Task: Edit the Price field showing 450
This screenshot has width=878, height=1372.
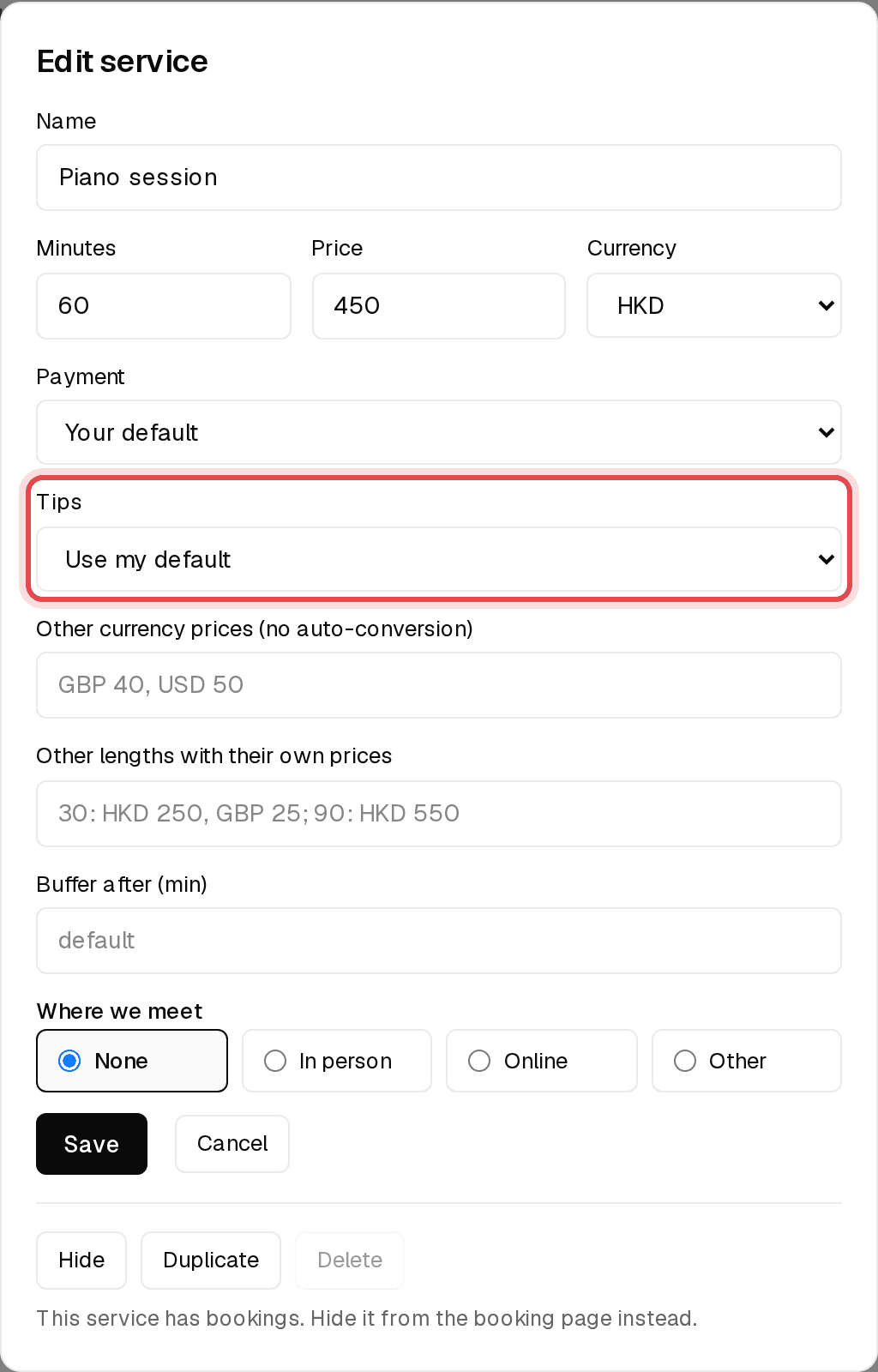Action: click(439, 306)
